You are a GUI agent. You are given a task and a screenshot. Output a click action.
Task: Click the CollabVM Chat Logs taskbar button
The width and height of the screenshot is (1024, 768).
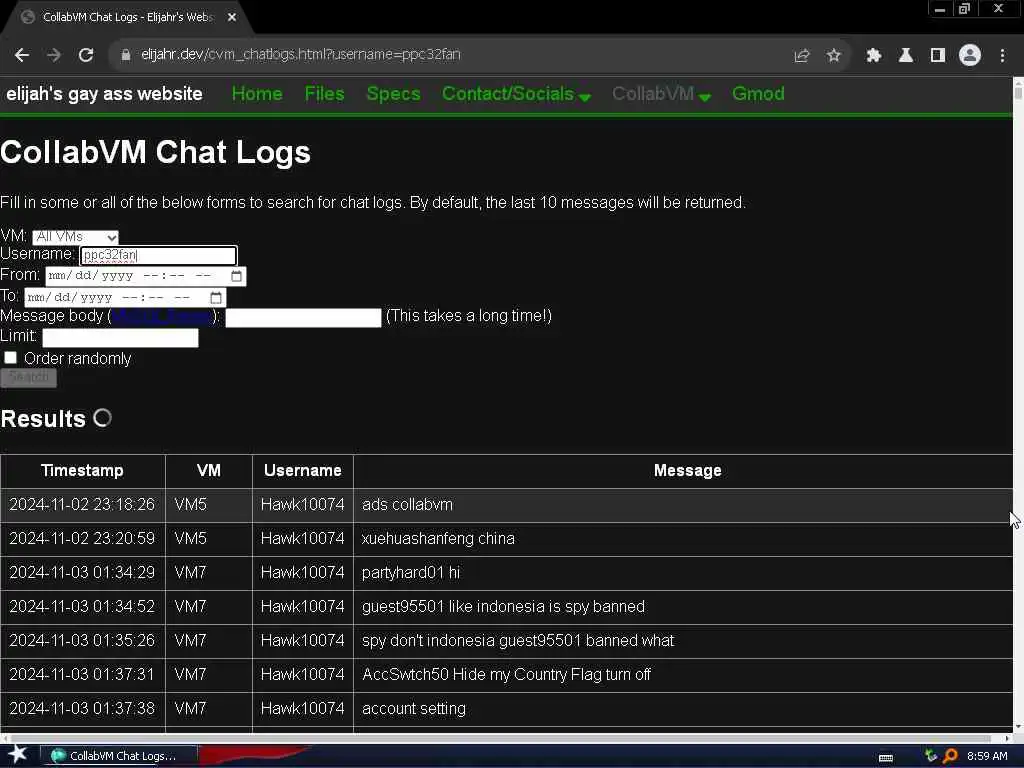[118, 756]
